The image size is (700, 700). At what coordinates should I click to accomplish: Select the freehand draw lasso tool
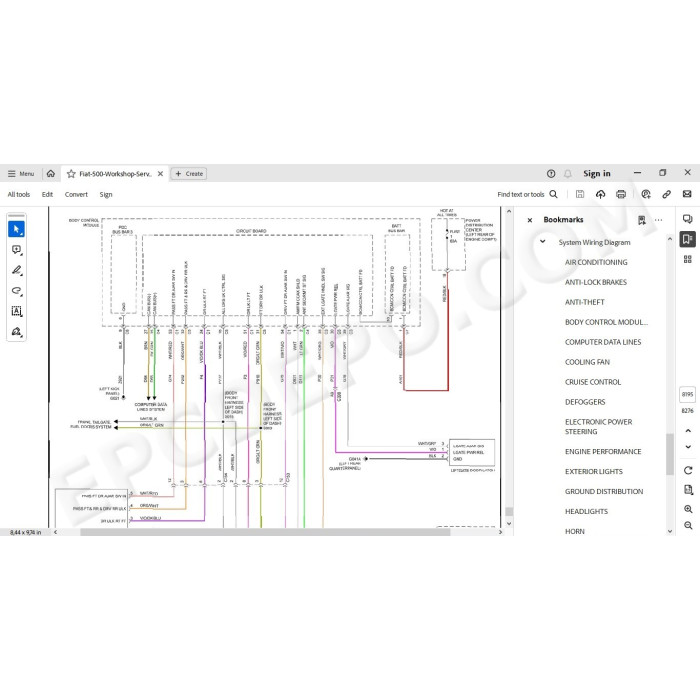tap(17, 291)
